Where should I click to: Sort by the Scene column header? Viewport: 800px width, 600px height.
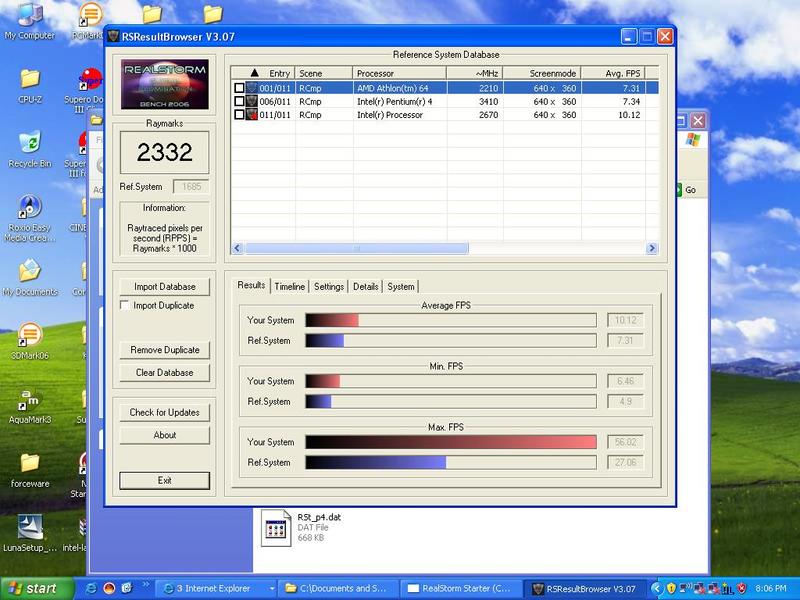(324, 73)
